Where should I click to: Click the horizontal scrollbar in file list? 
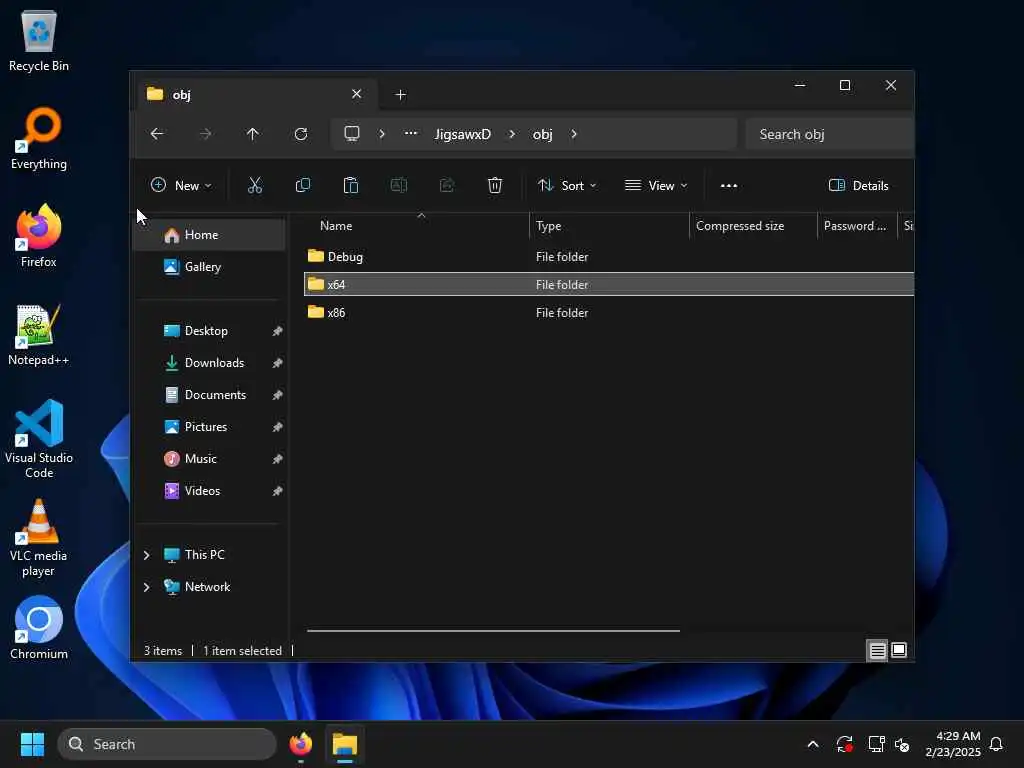(493, 631)
